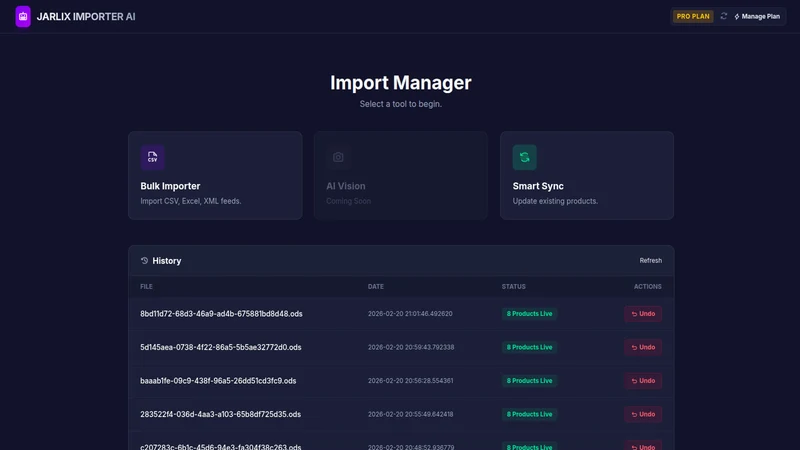Click 'Select a tool to begin.' subtitle
This screenshot has height=450, width=800.
tap(401, 104)
